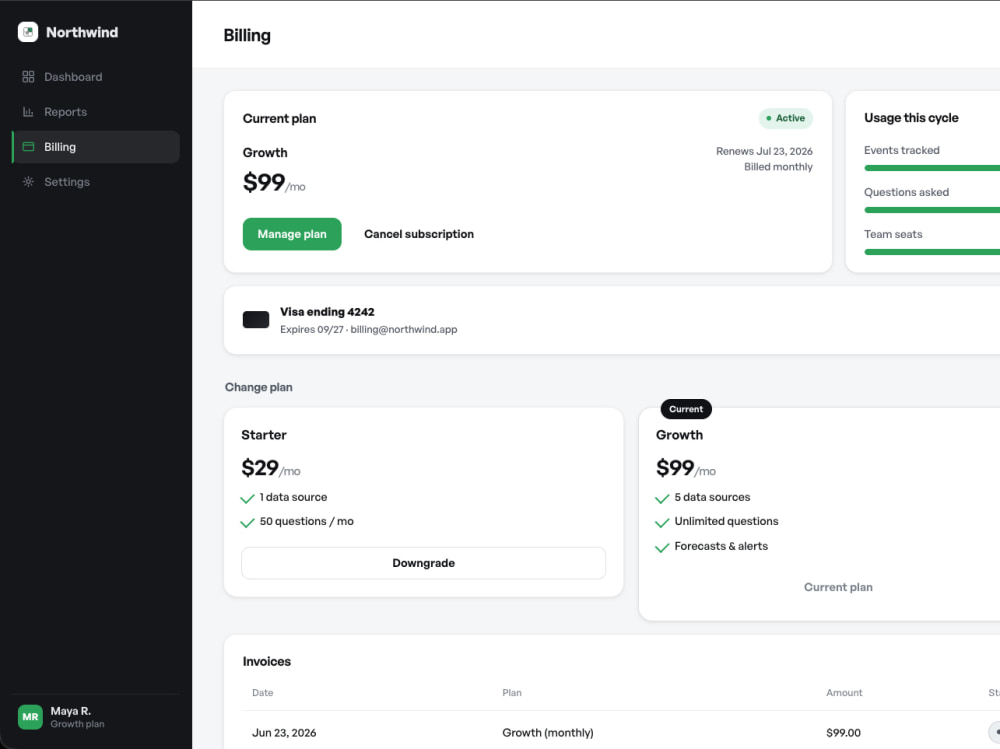Click the Current plan button on Growth card

click(838, 587)
